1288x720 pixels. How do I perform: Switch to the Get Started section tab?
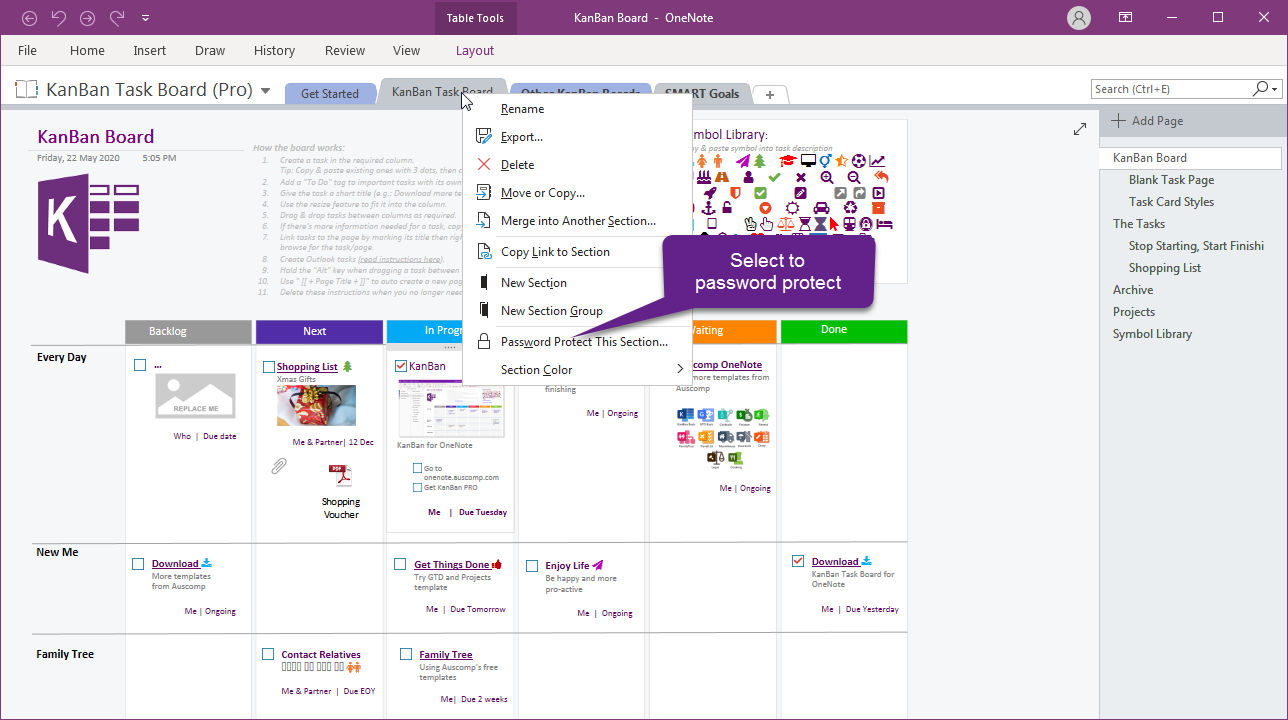(x=330, y=93)
